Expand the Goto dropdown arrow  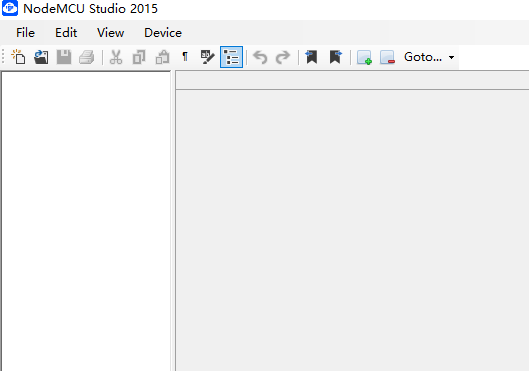[x=451, y=57]
